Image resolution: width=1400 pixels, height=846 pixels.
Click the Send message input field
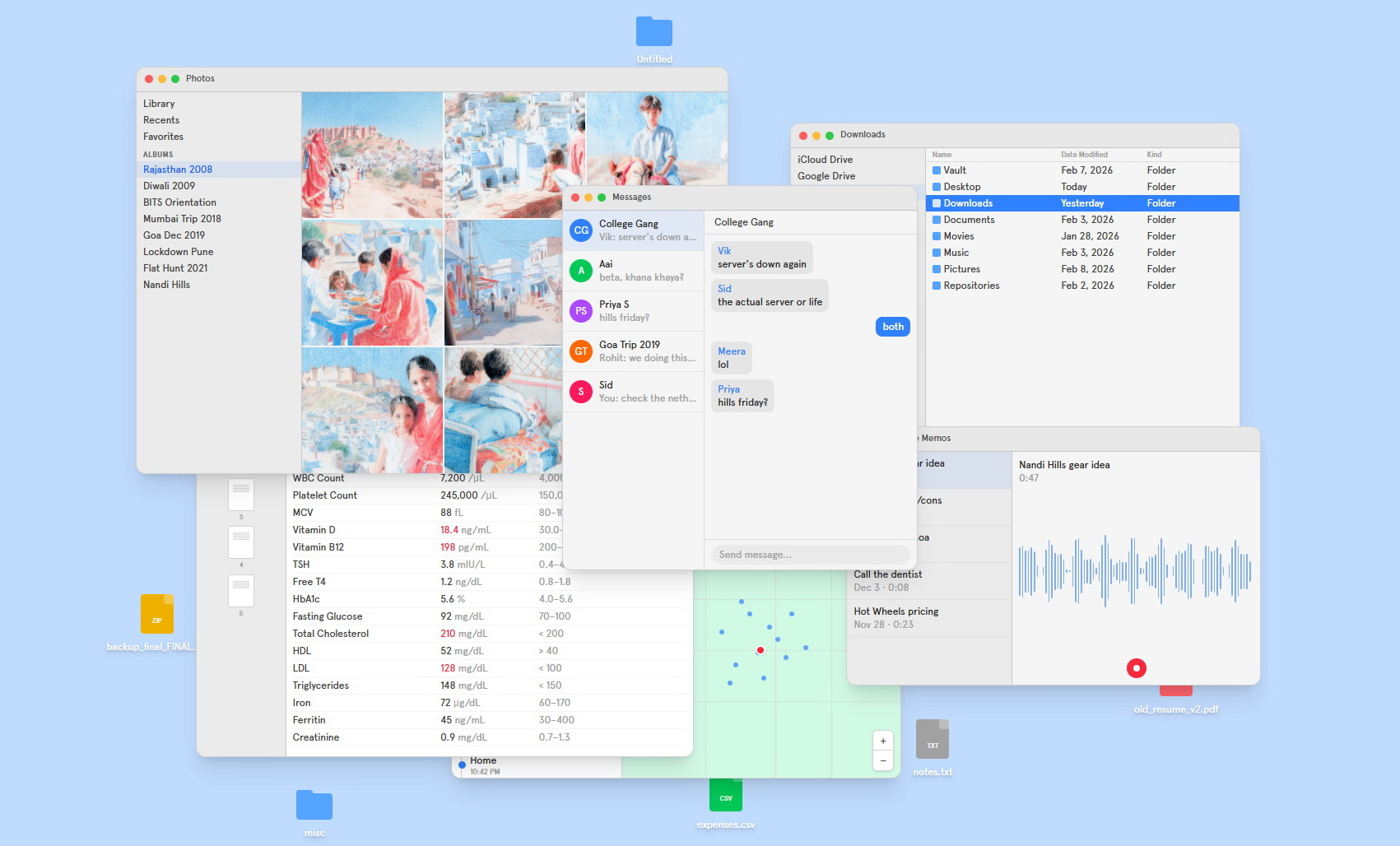[x=810, y=555]
